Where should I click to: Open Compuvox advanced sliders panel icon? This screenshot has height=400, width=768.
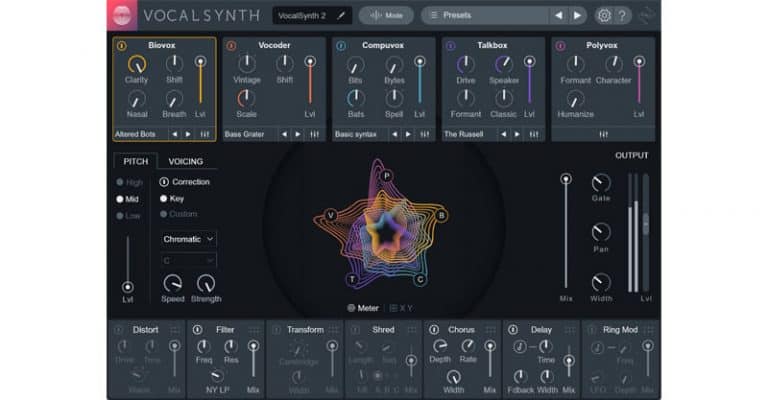click(x=425, y=134)
